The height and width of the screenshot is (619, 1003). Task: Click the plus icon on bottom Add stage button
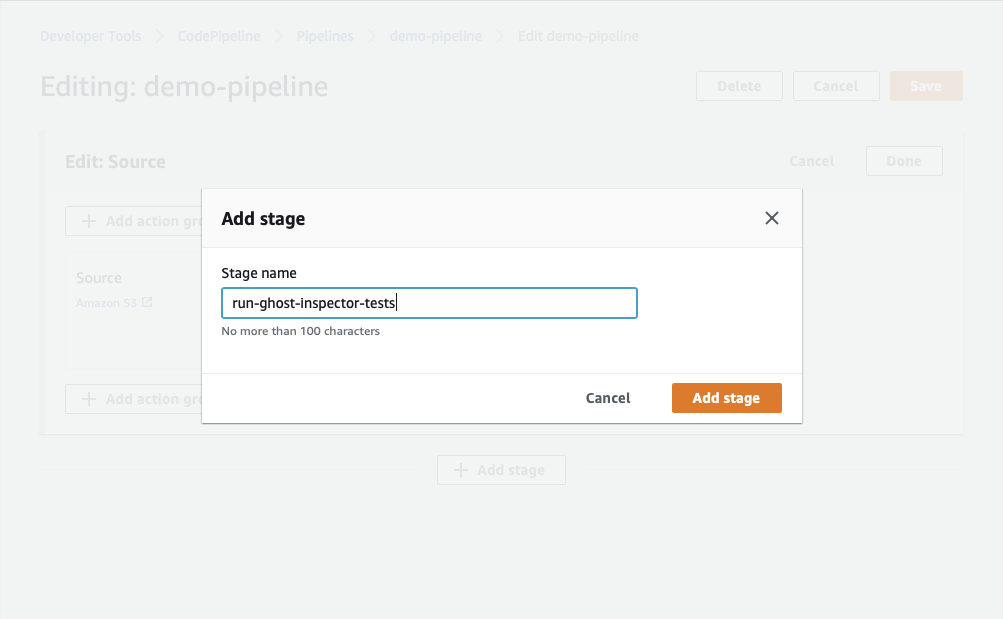[x=462, y=470]
